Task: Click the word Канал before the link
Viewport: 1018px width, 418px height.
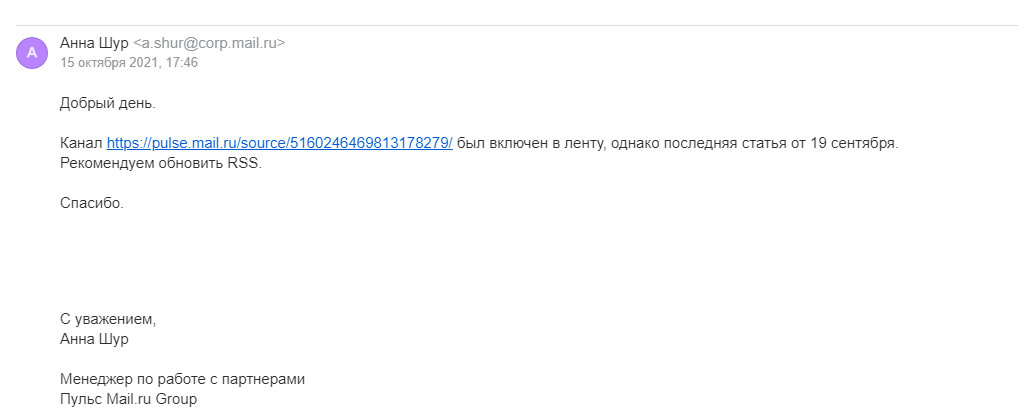Action: 81,143
